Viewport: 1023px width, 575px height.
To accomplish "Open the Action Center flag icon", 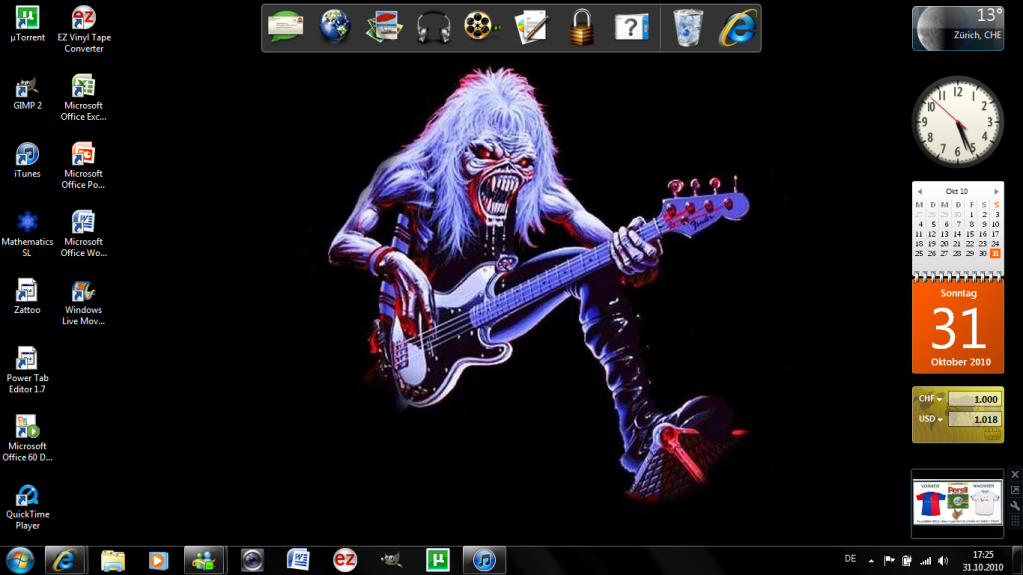I will click(x=889, y=561).
